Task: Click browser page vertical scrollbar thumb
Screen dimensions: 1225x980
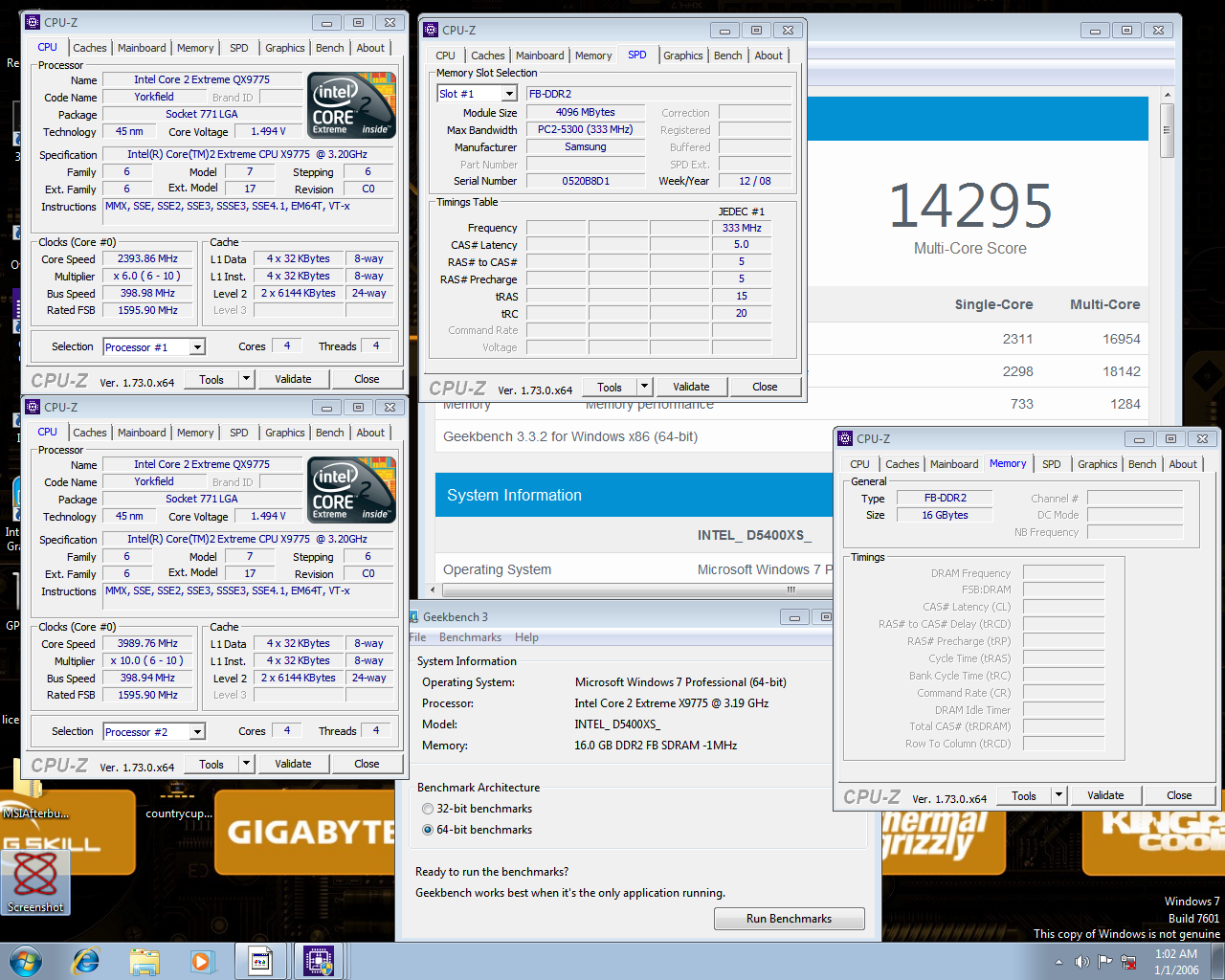Action: coord(1167,131)
